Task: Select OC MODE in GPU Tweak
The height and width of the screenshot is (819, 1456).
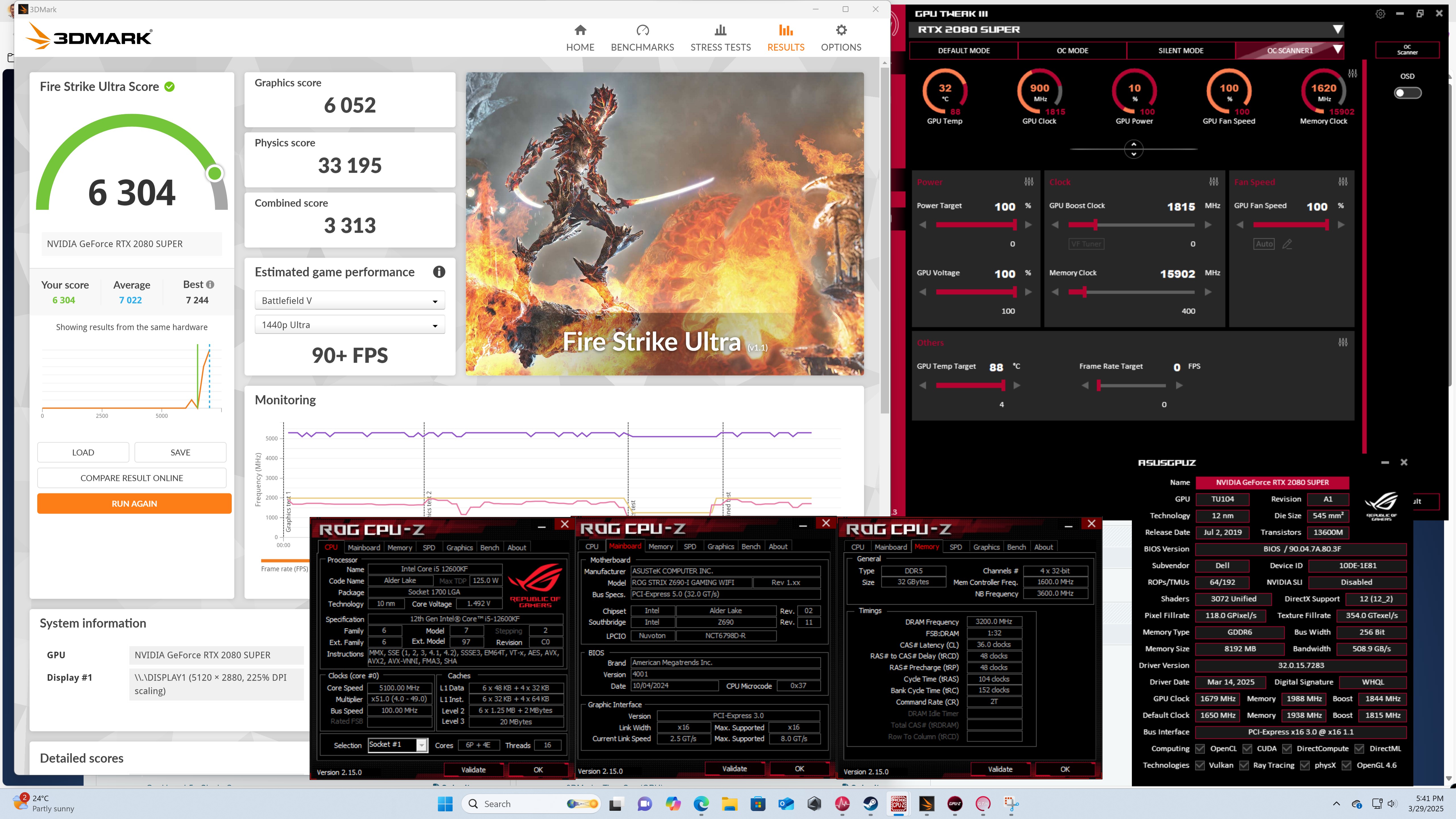Action: pos(1072,50)
